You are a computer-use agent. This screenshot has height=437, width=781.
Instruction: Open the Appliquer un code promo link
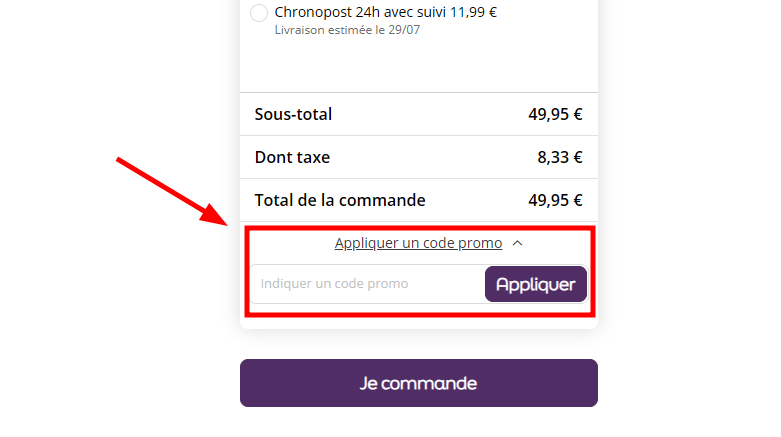pyautogui.click(x=418, y=243)
